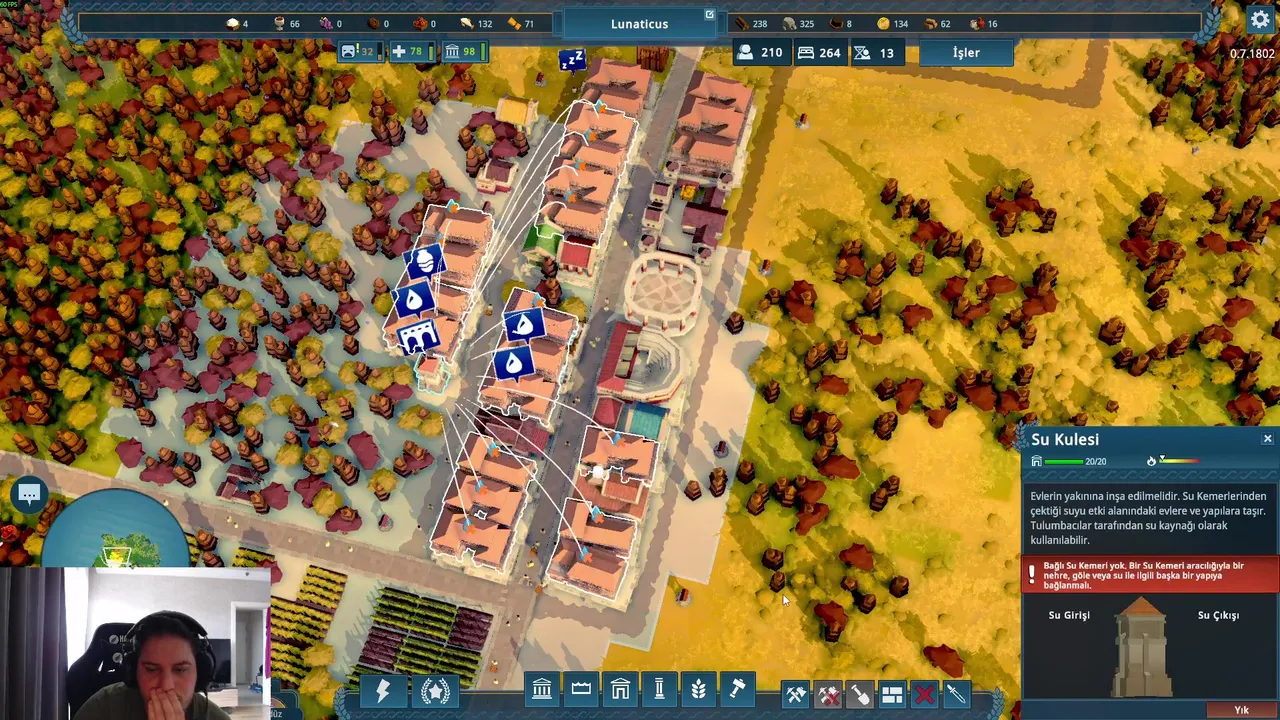The height and width of the screenshot is (720, 1280).
Task: Click the circular minimap
Action: (x=118, y=529)
